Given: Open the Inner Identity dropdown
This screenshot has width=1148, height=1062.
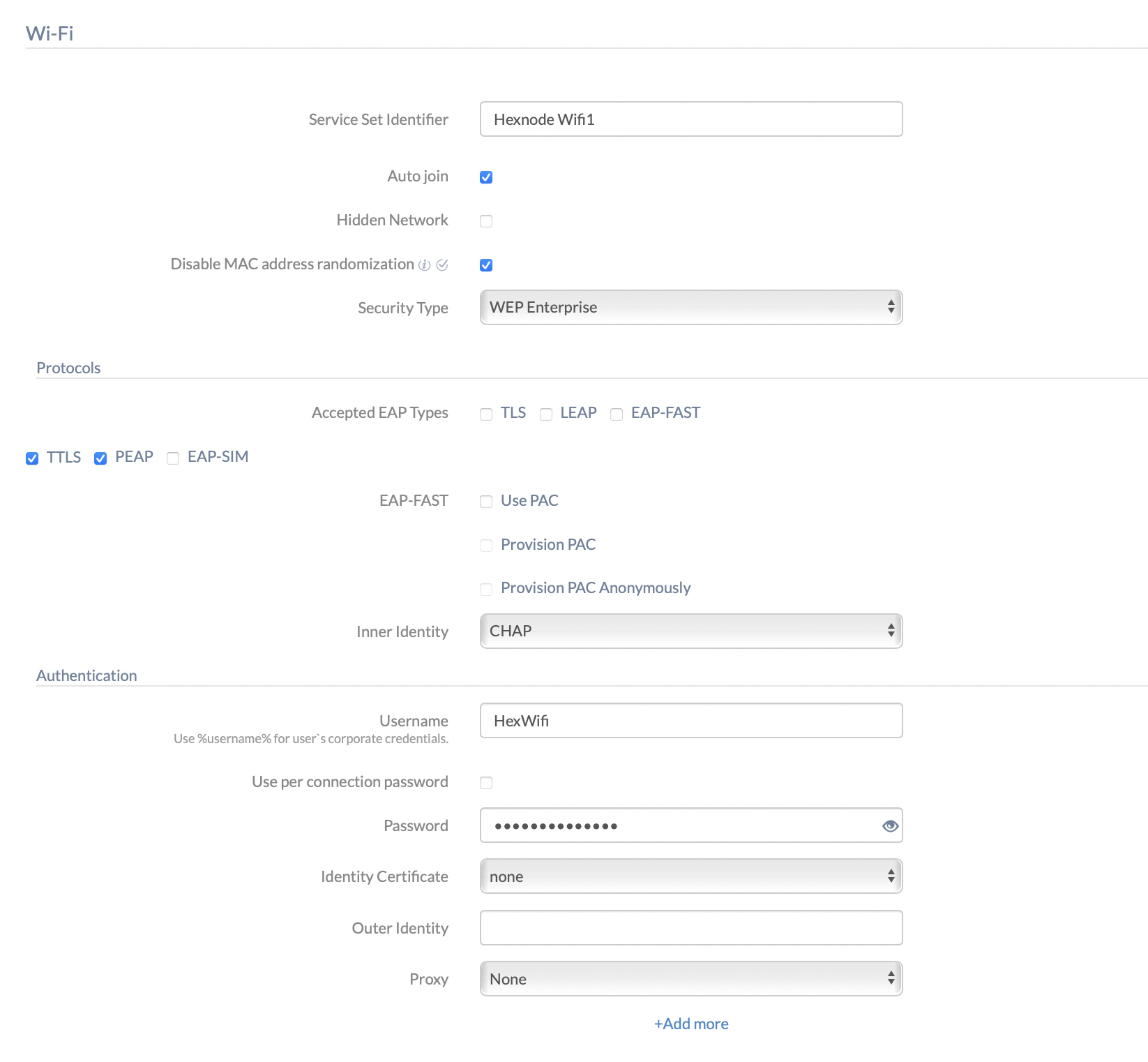Looking at the screenshot, I should tap(691, 631).
